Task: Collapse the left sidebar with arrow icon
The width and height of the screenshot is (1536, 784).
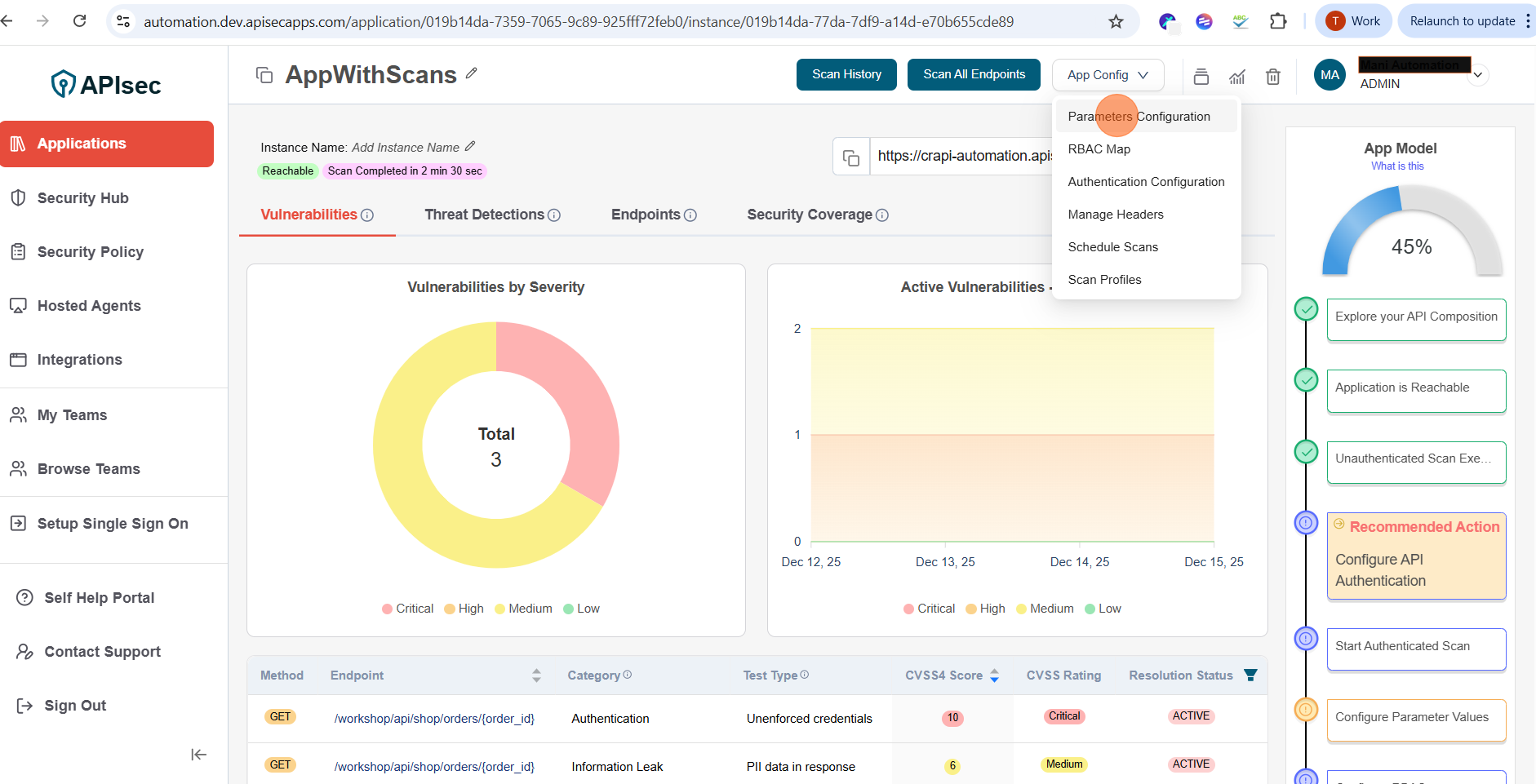Action: 198,755
